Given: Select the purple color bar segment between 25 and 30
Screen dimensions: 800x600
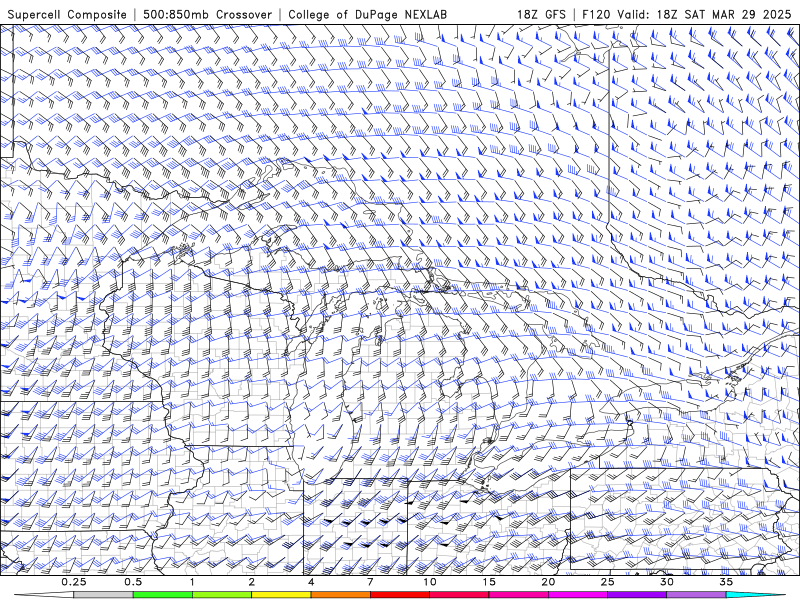Looking at the screenshot, I should click(637, 595).
